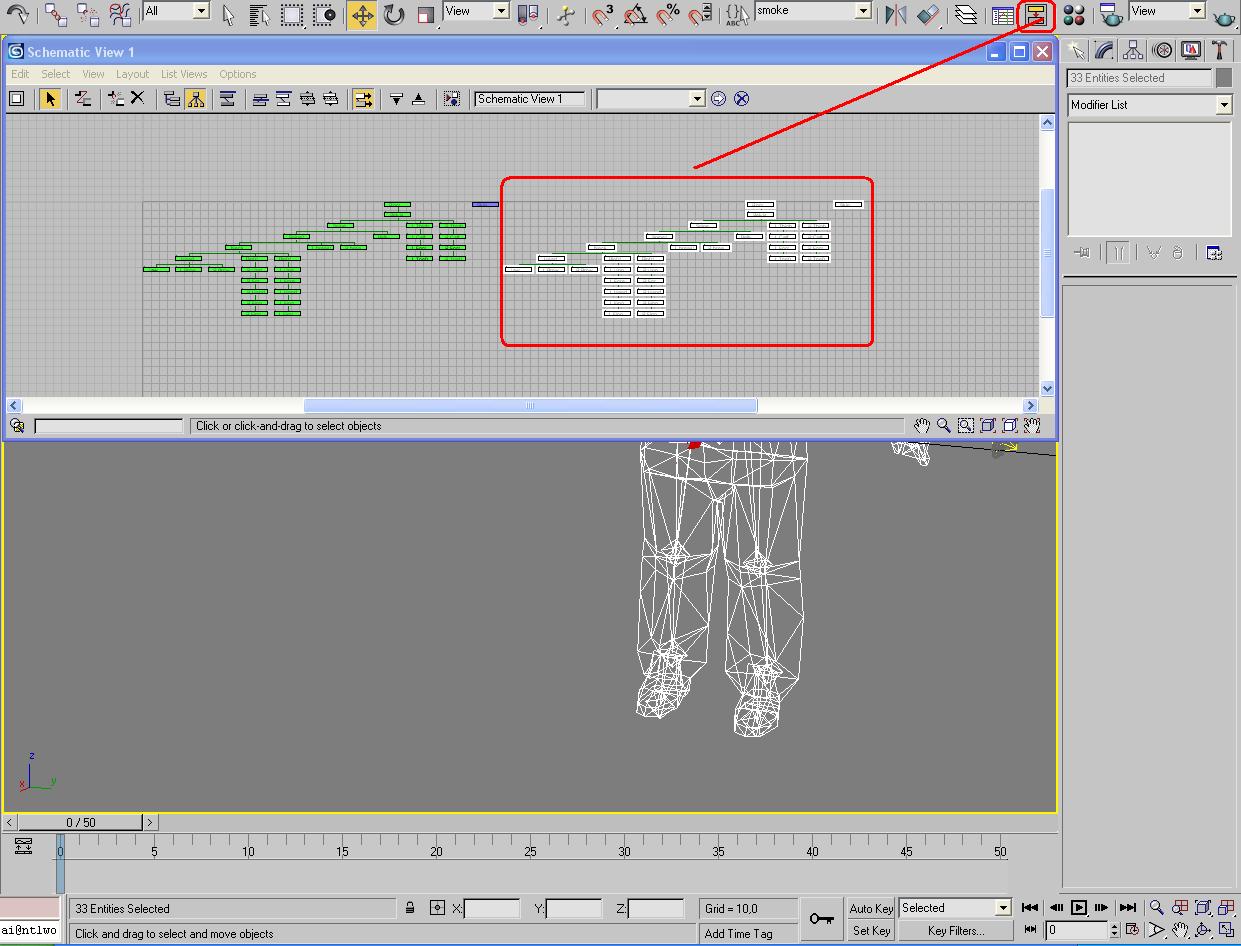The height and width of the screenshot is (946, 1241).
Task: Click the Zoom magnifier in Schematic View
Action: (x=943, y=426)
